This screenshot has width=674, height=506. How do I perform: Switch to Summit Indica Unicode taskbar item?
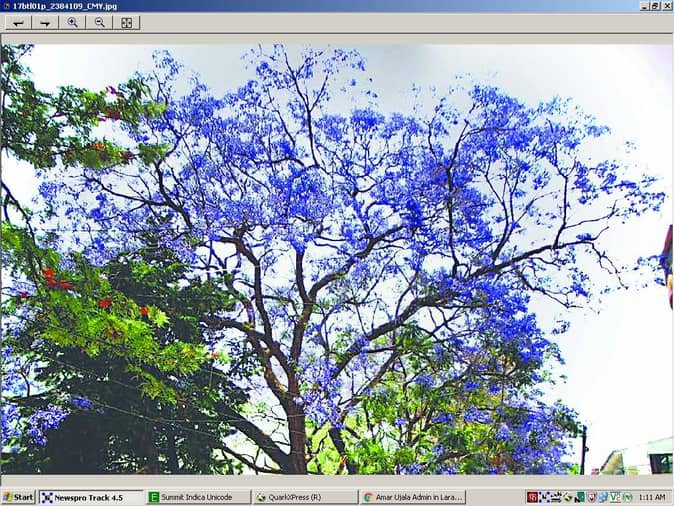coord(197,497)
